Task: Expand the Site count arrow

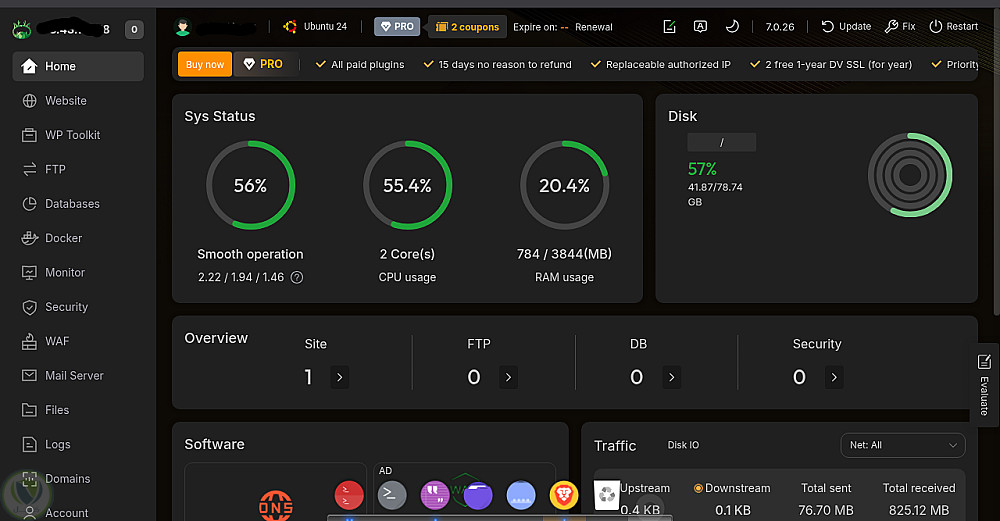Action: [339, 378]
